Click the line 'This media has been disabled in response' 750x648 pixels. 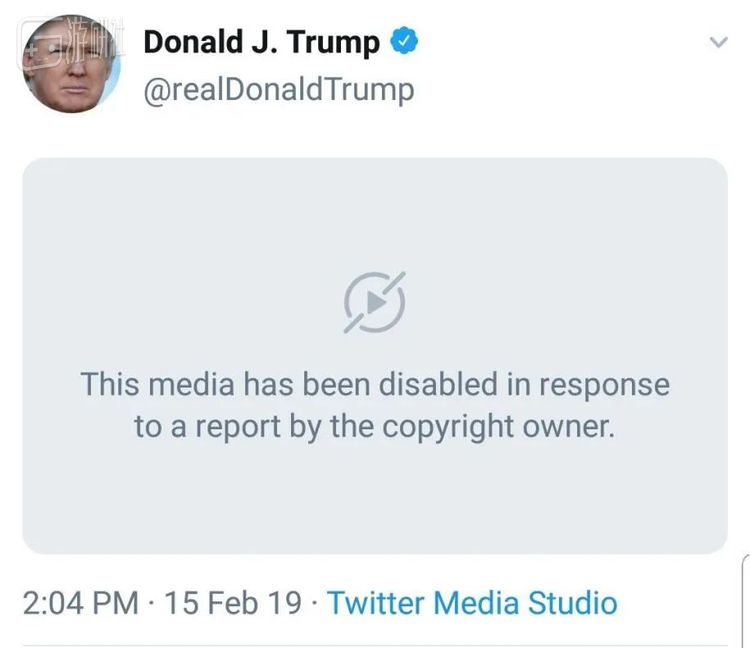375,384
